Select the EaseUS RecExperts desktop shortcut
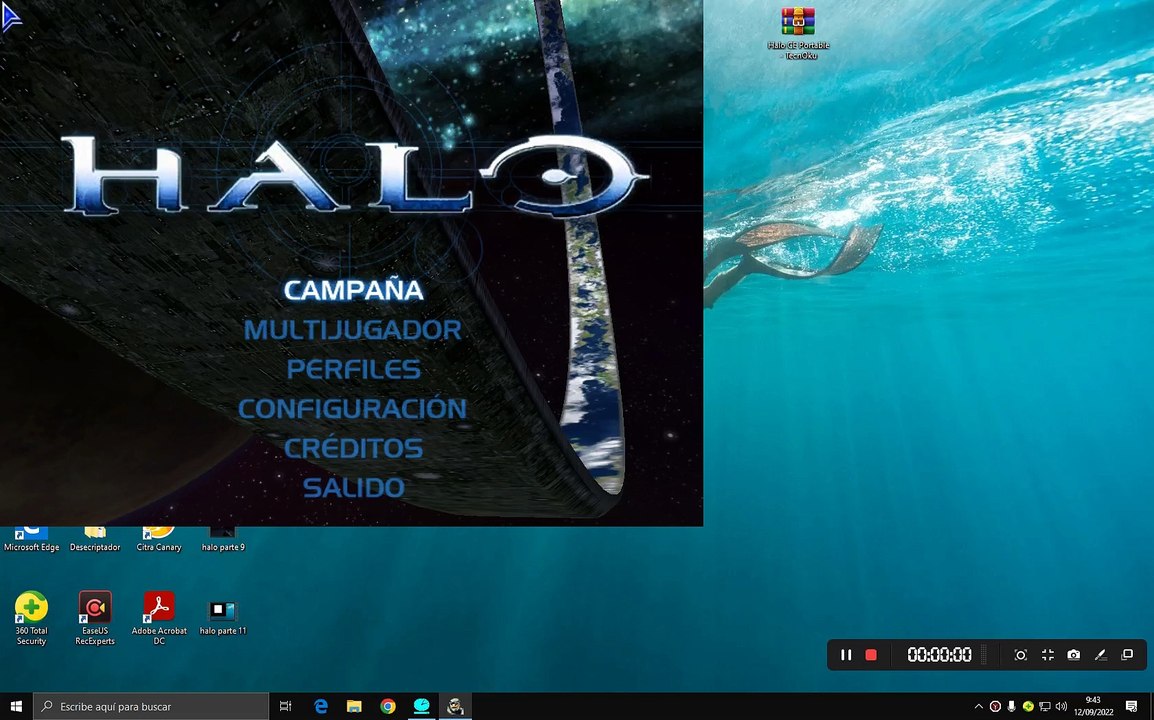This screenshot has width=1154, height=720. tap(95, 618)
